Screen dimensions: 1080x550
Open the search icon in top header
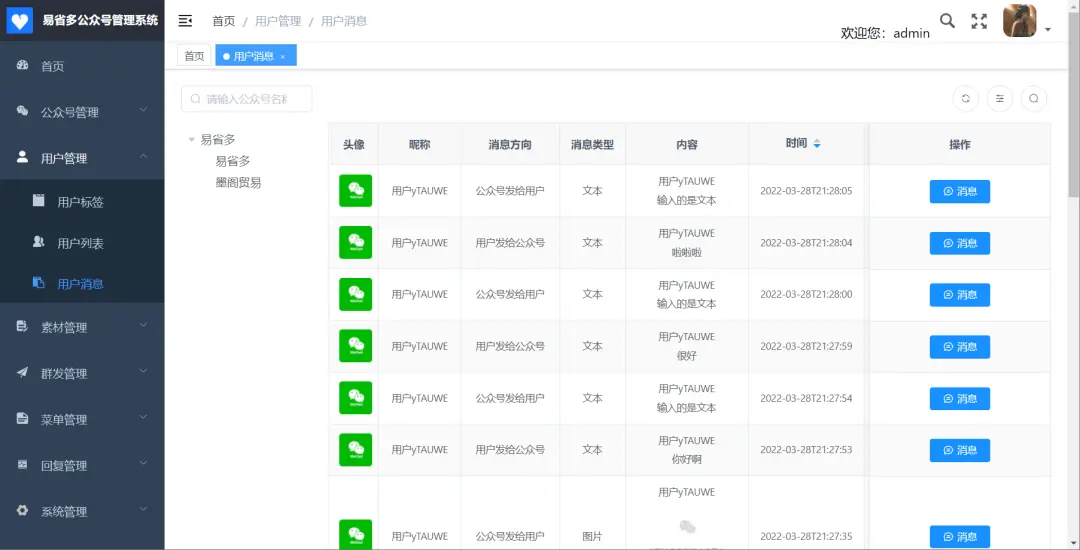pos(947,21)
